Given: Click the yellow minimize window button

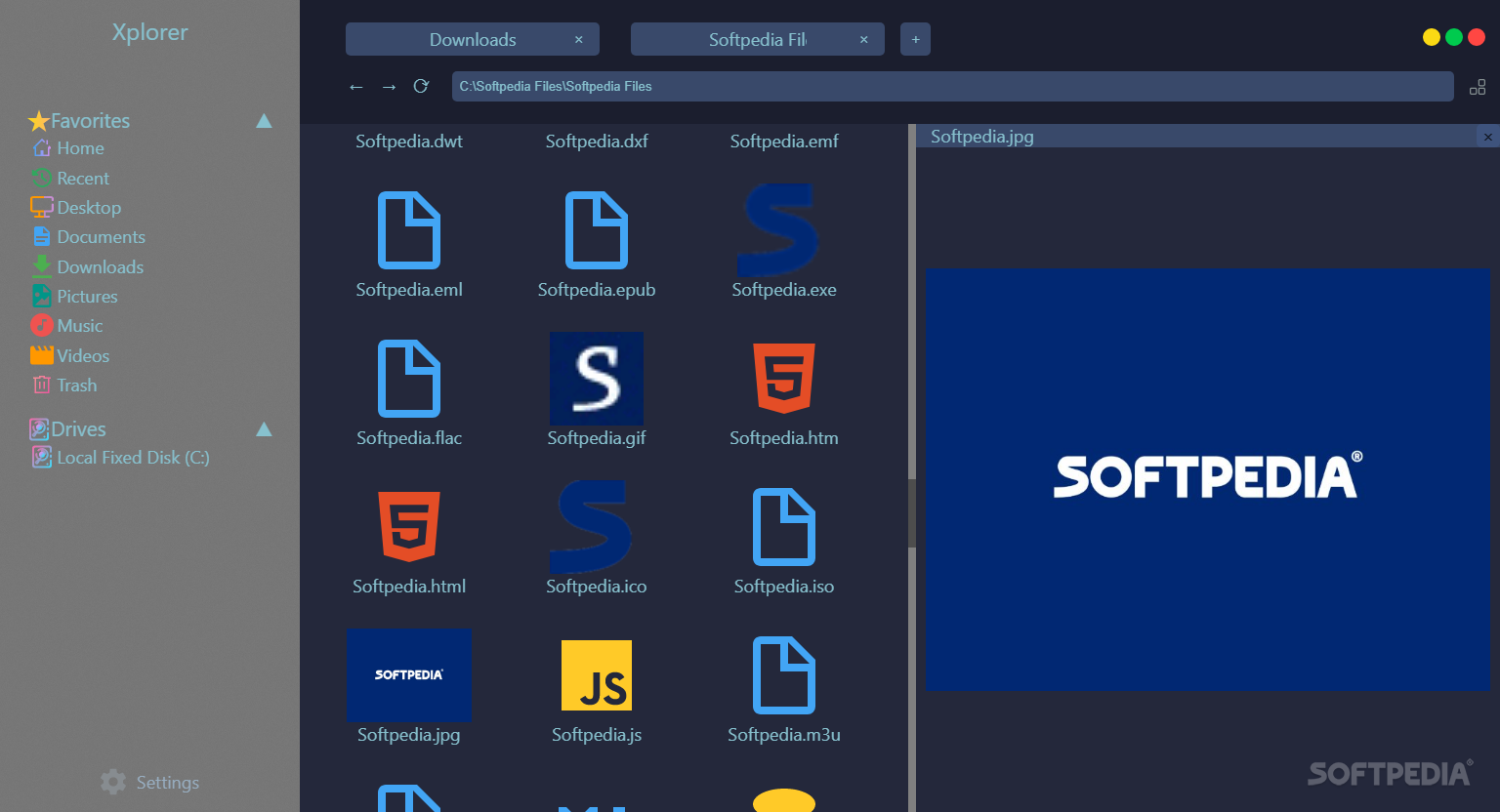Looking at the screenshot, I should click(1432, 37).
